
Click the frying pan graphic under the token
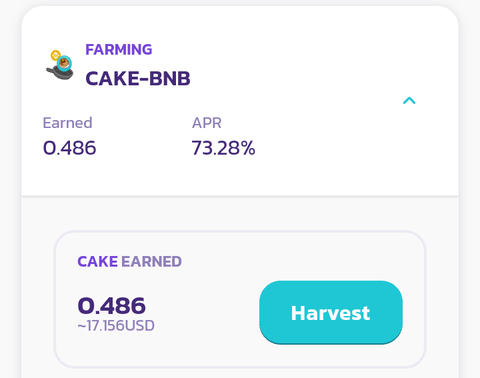pos(59,74)
